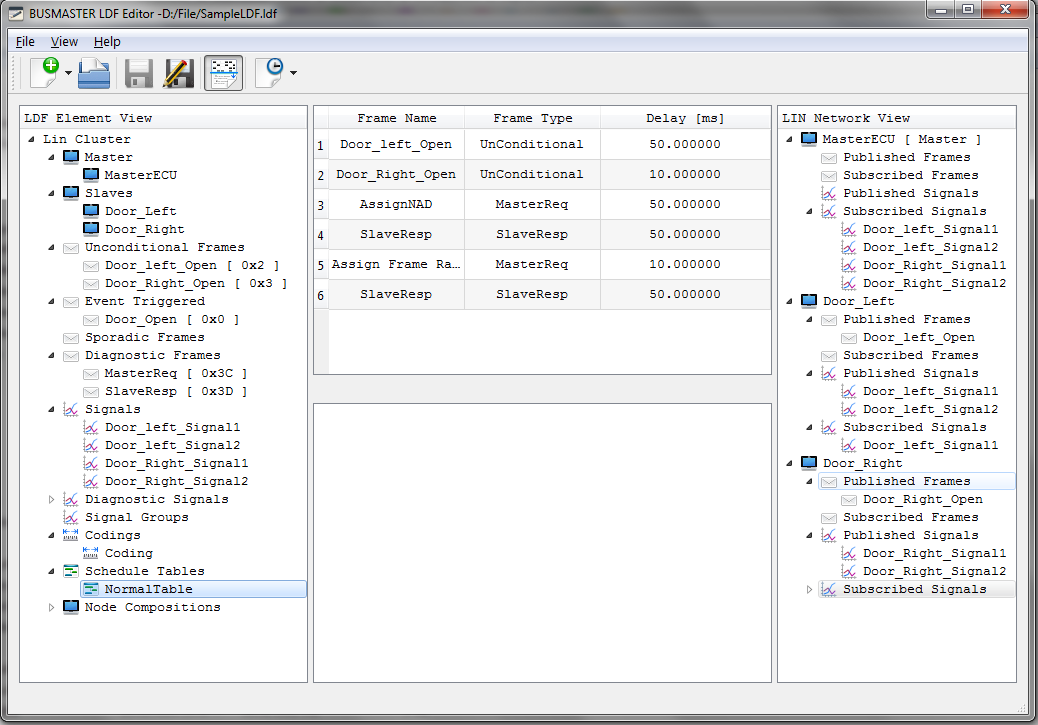Collapse the Slaves node
This screenshot has width=1038, height=725.
click(52, 193)
